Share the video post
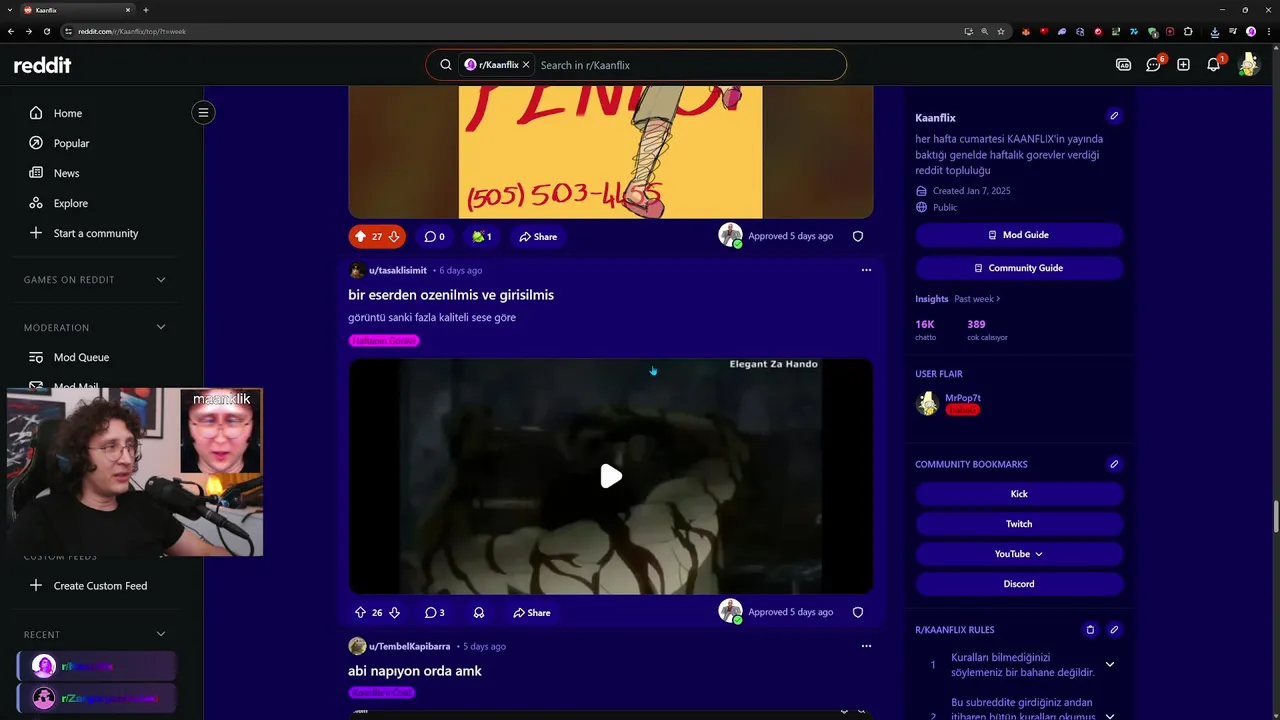1280x720 pixels. [532, 613]
